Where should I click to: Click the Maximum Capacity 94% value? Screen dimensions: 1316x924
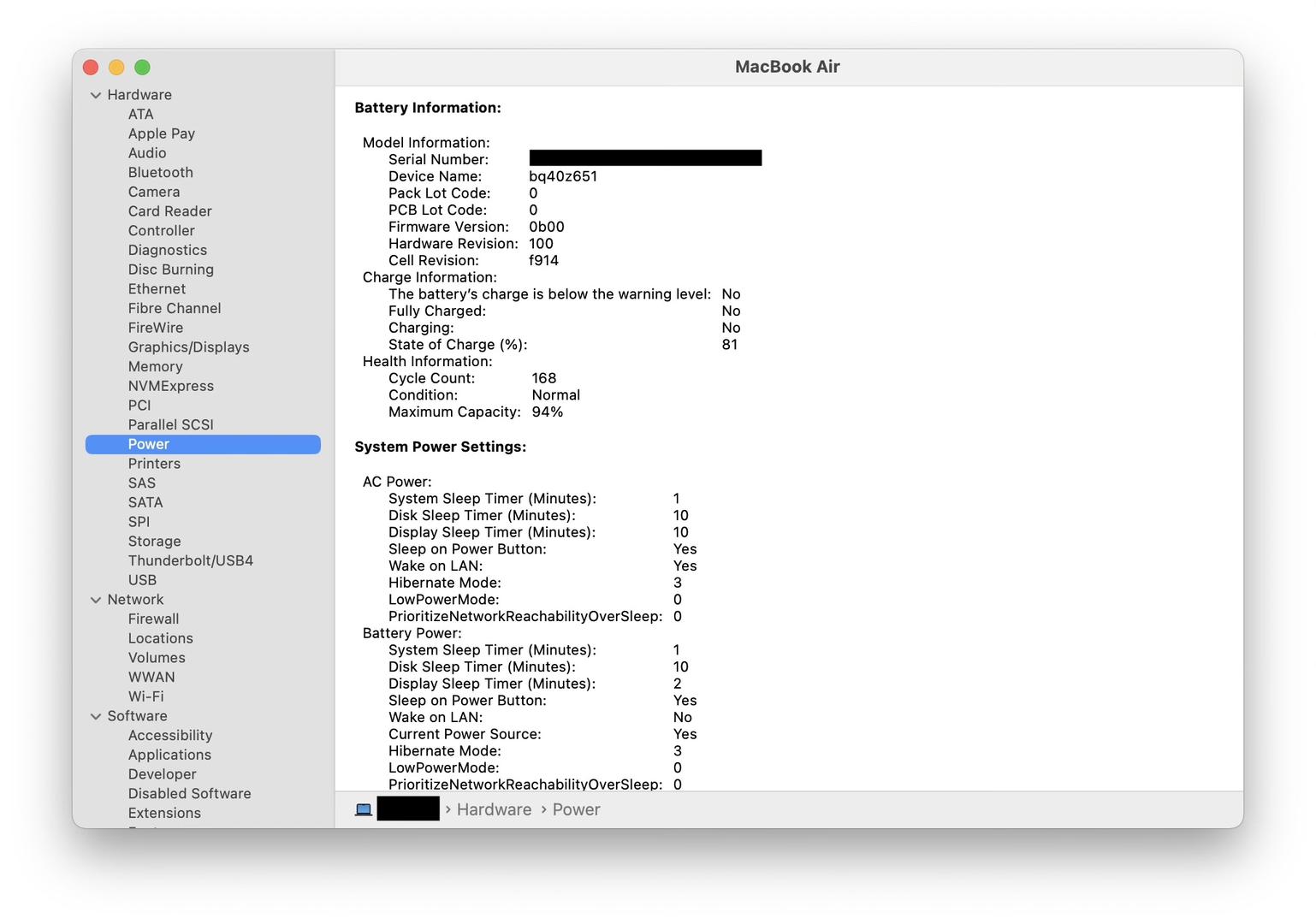[x=547, y=412]
